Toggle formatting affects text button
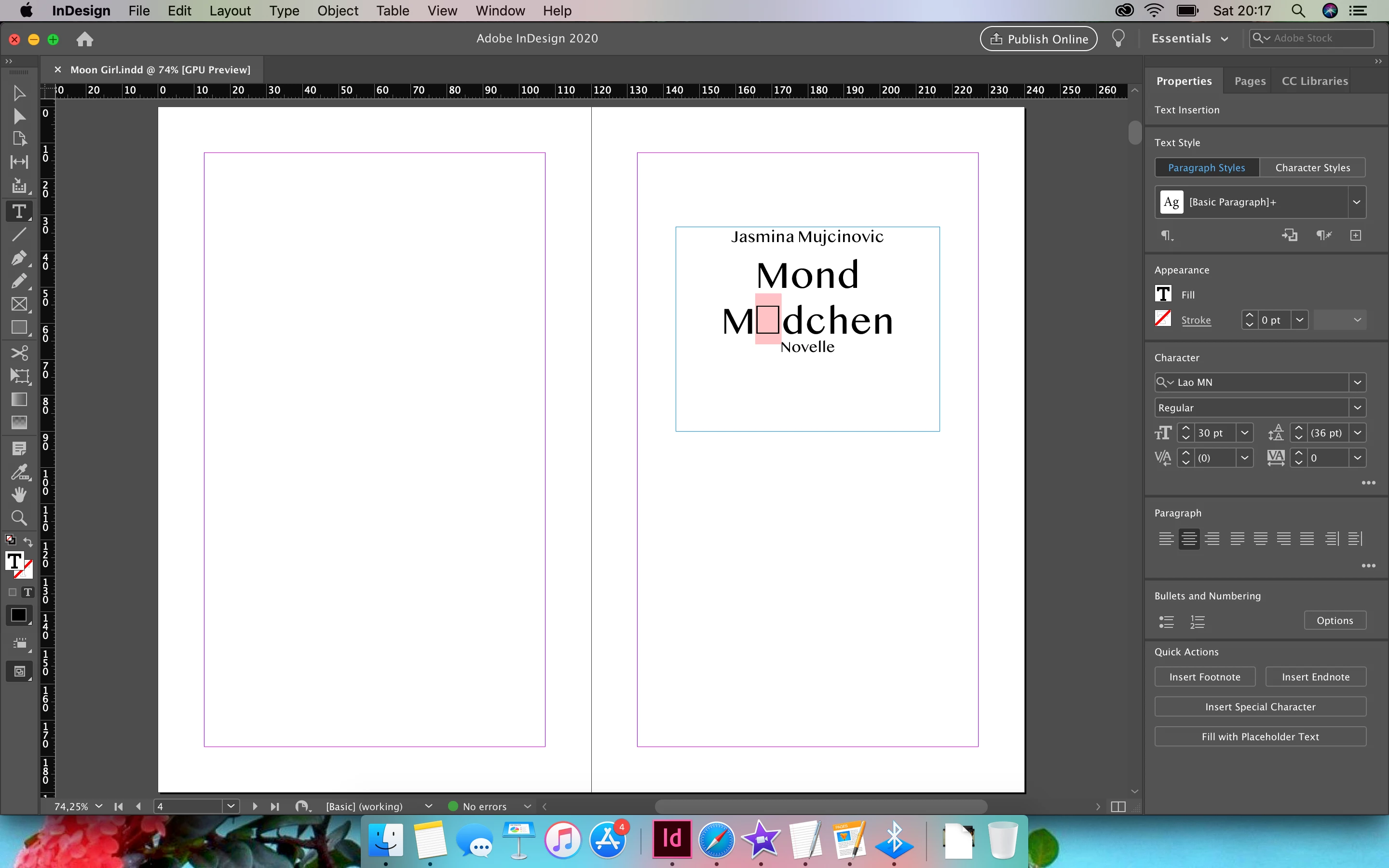 coord(27,592)
